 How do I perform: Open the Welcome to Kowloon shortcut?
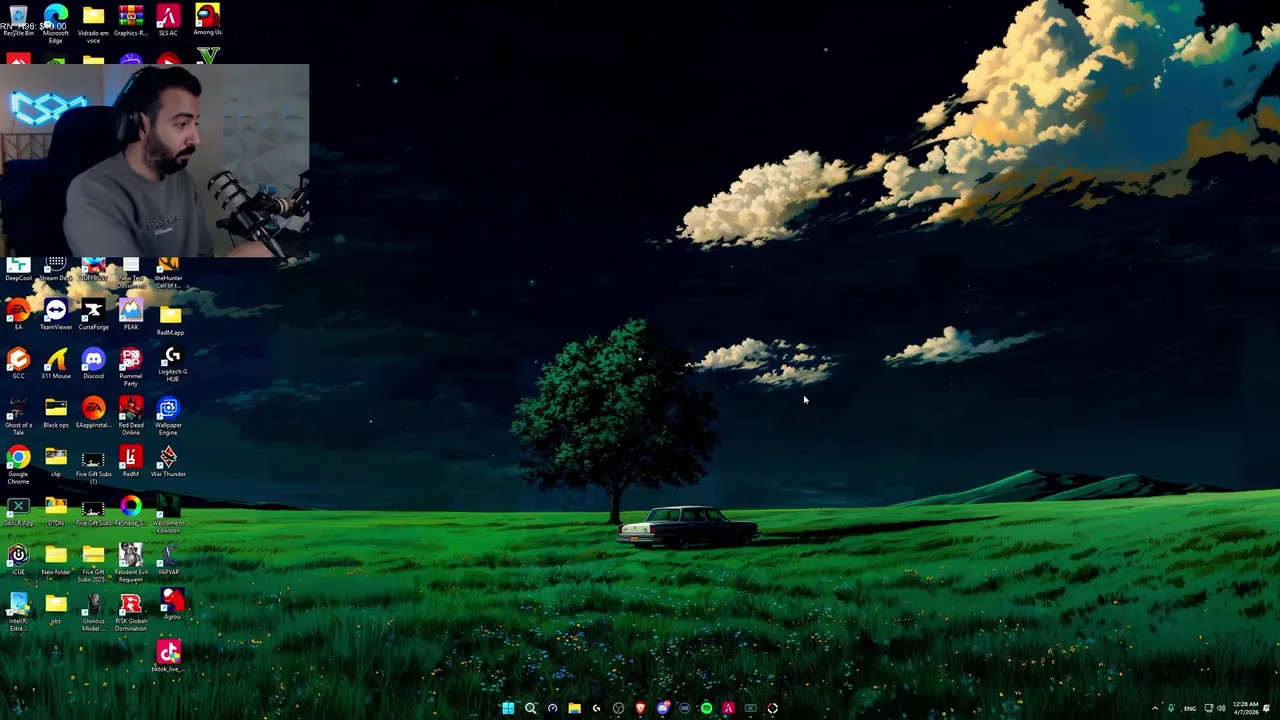[168, 515]
